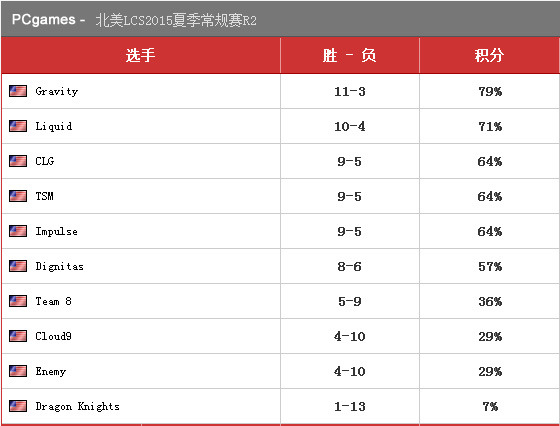Viewport: 560px width, 426px height.
Task: Click the 胜 - 负 column header
Action: pos(350,55)
